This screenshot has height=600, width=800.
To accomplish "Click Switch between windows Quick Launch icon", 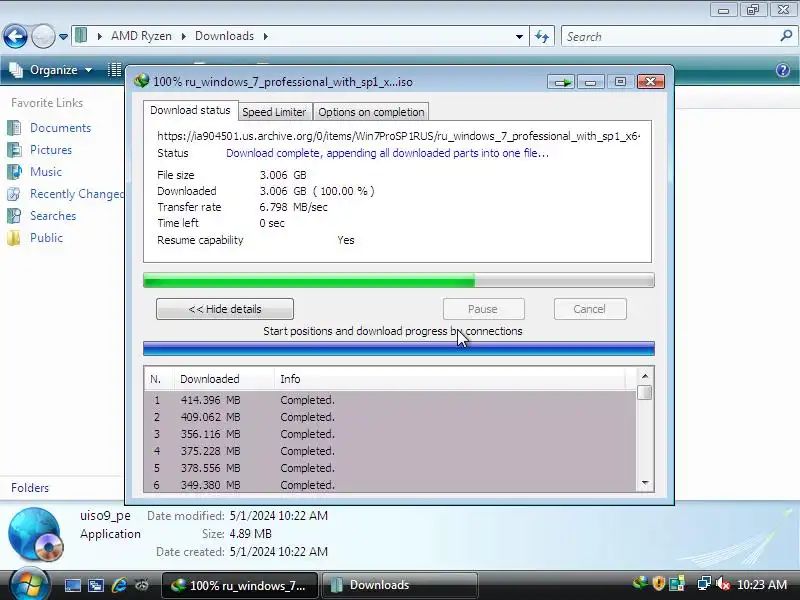I will pyautogui.click(x=96, y=585).
